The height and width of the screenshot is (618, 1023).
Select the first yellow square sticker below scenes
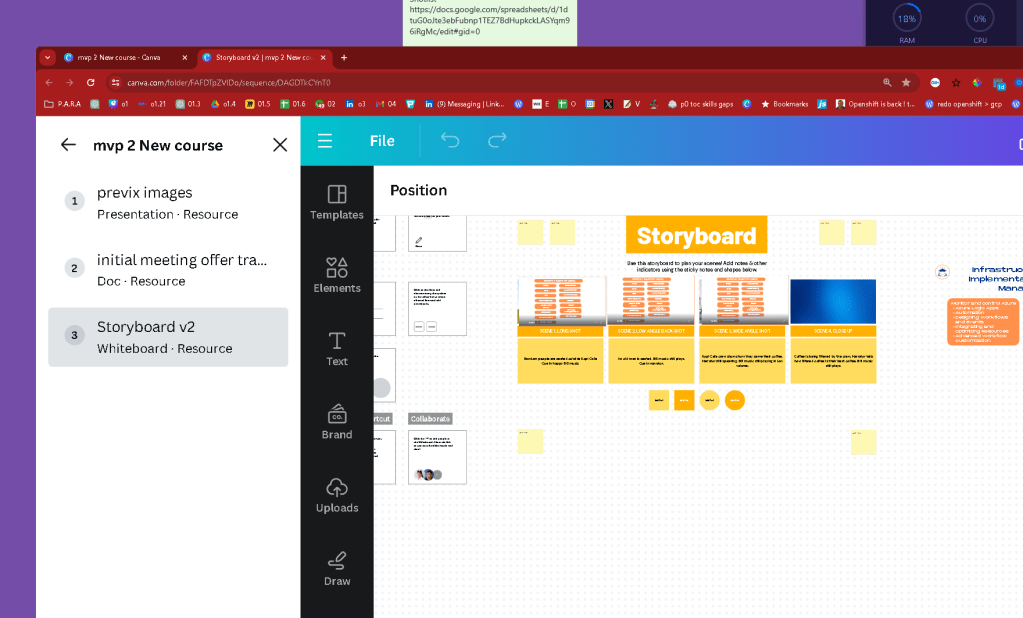click(x=659, y=400)
